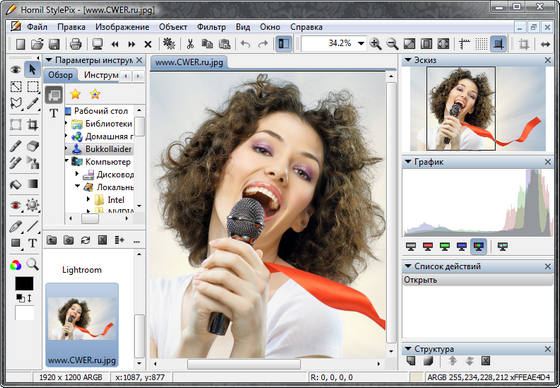Switch to the Инструм tab
This screenshot has width=560, height=388.
click(x=101, y=75)
